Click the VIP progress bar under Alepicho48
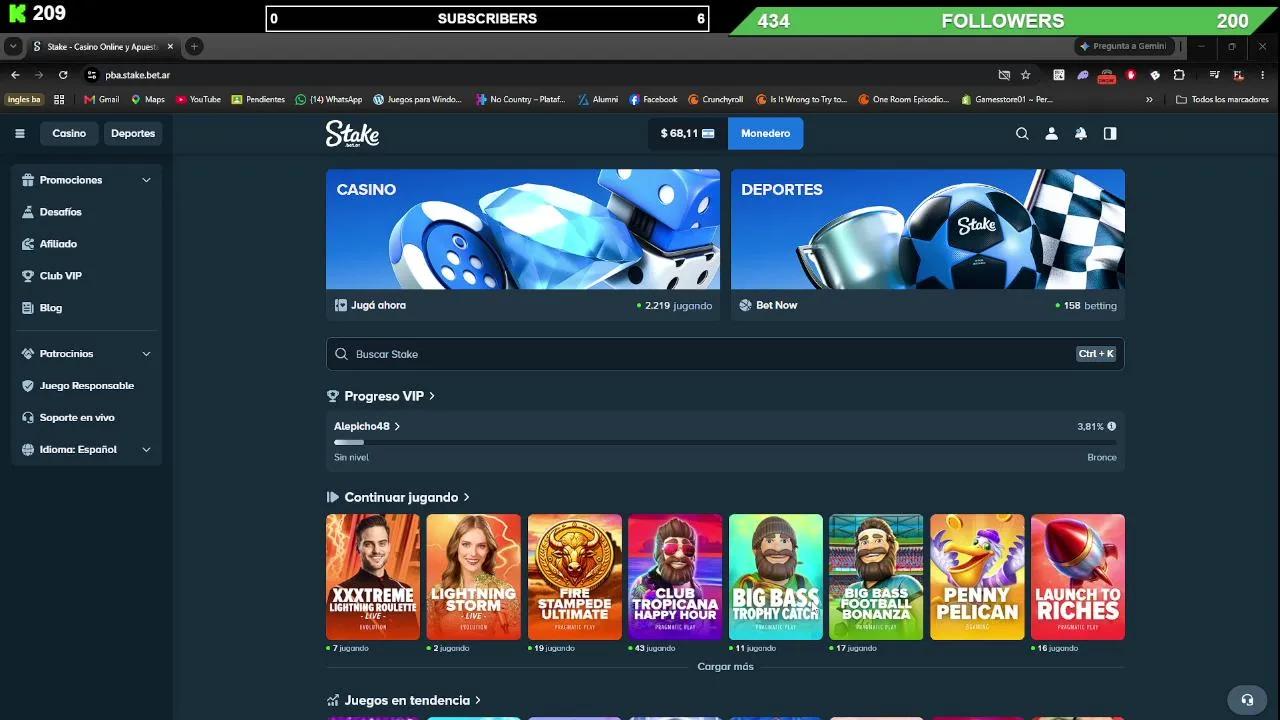The height and width of the screenshot is (720, 1280). tap(725, 442)
